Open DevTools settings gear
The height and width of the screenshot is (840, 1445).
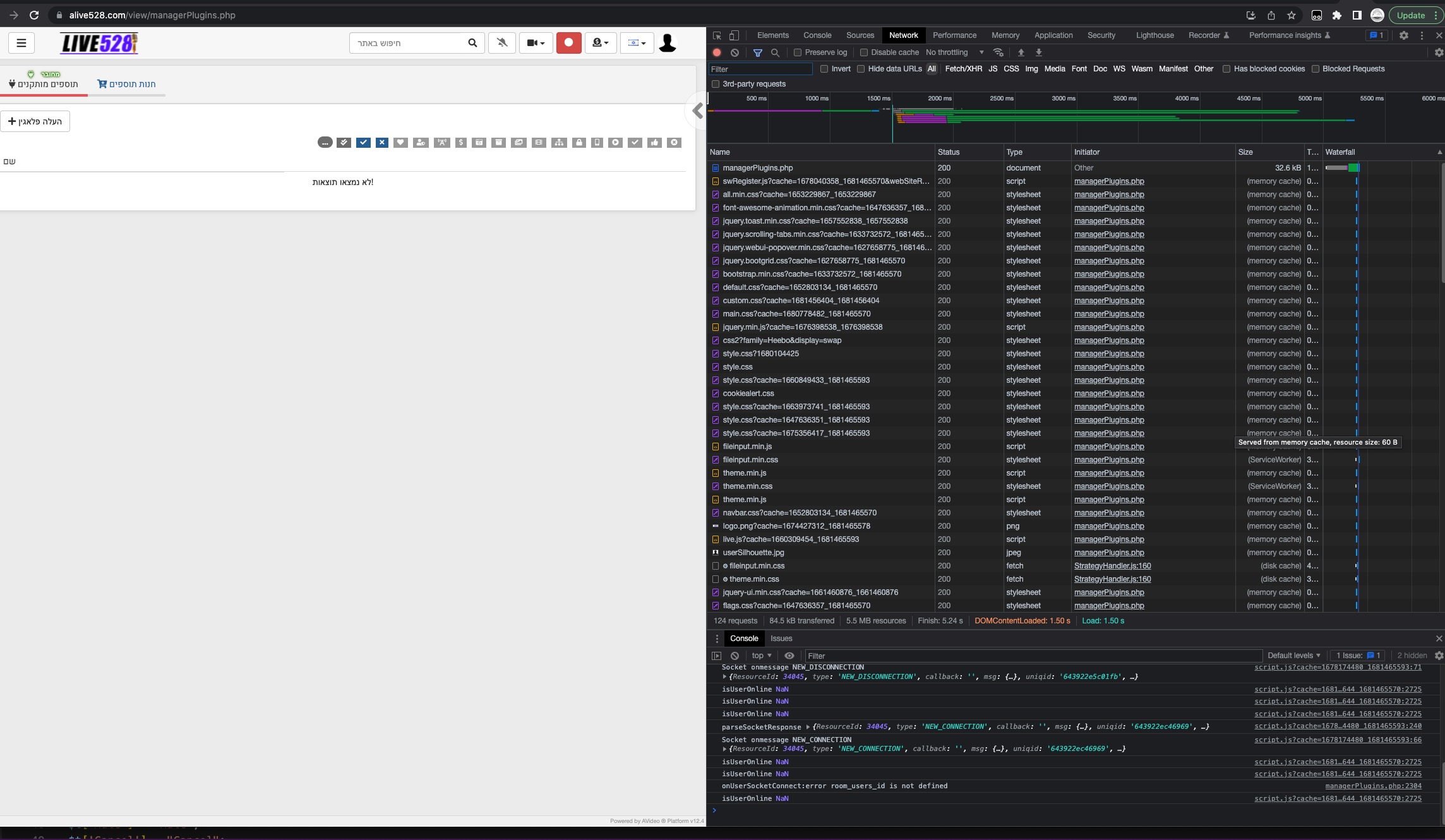[1404, 35]
